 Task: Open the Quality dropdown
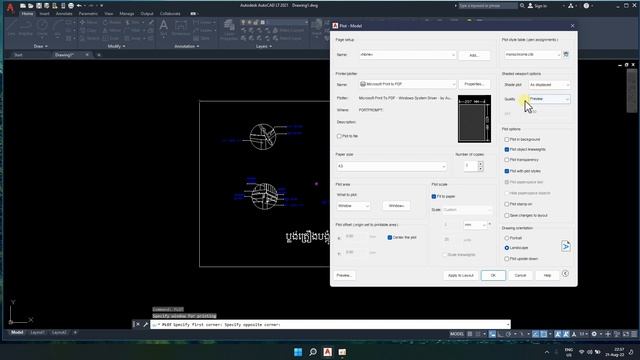(549, 99)
